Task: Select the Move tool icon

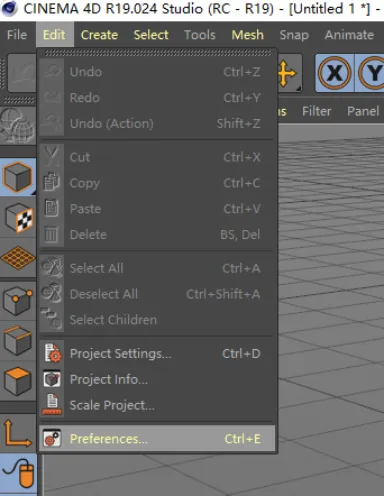Action: pyautogui.click(x=289, y=73)
